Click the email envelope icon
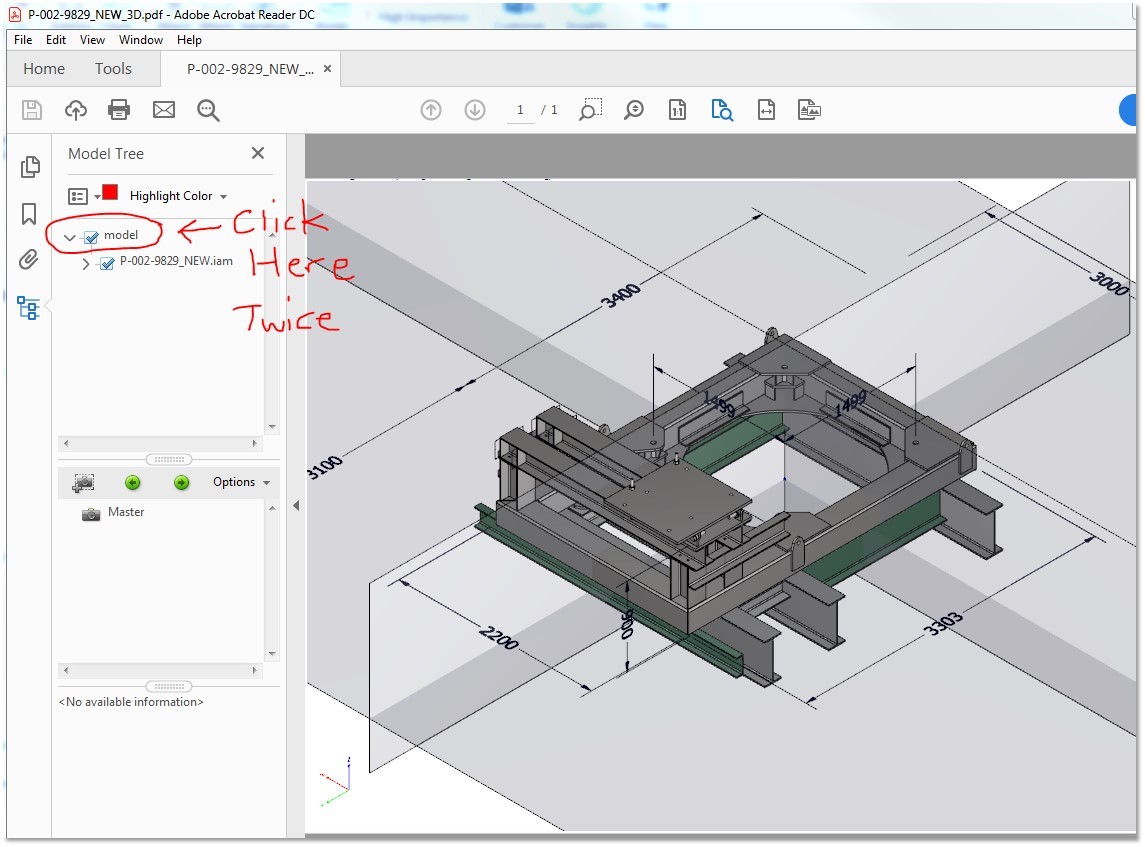The width and height of the screenshot is (1145, 847). click(x=163, y=110)
